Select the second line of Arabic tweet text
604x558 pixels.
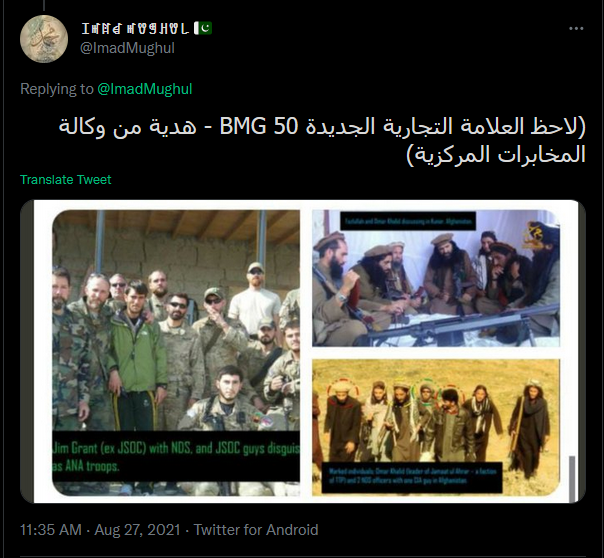(496, 154)
